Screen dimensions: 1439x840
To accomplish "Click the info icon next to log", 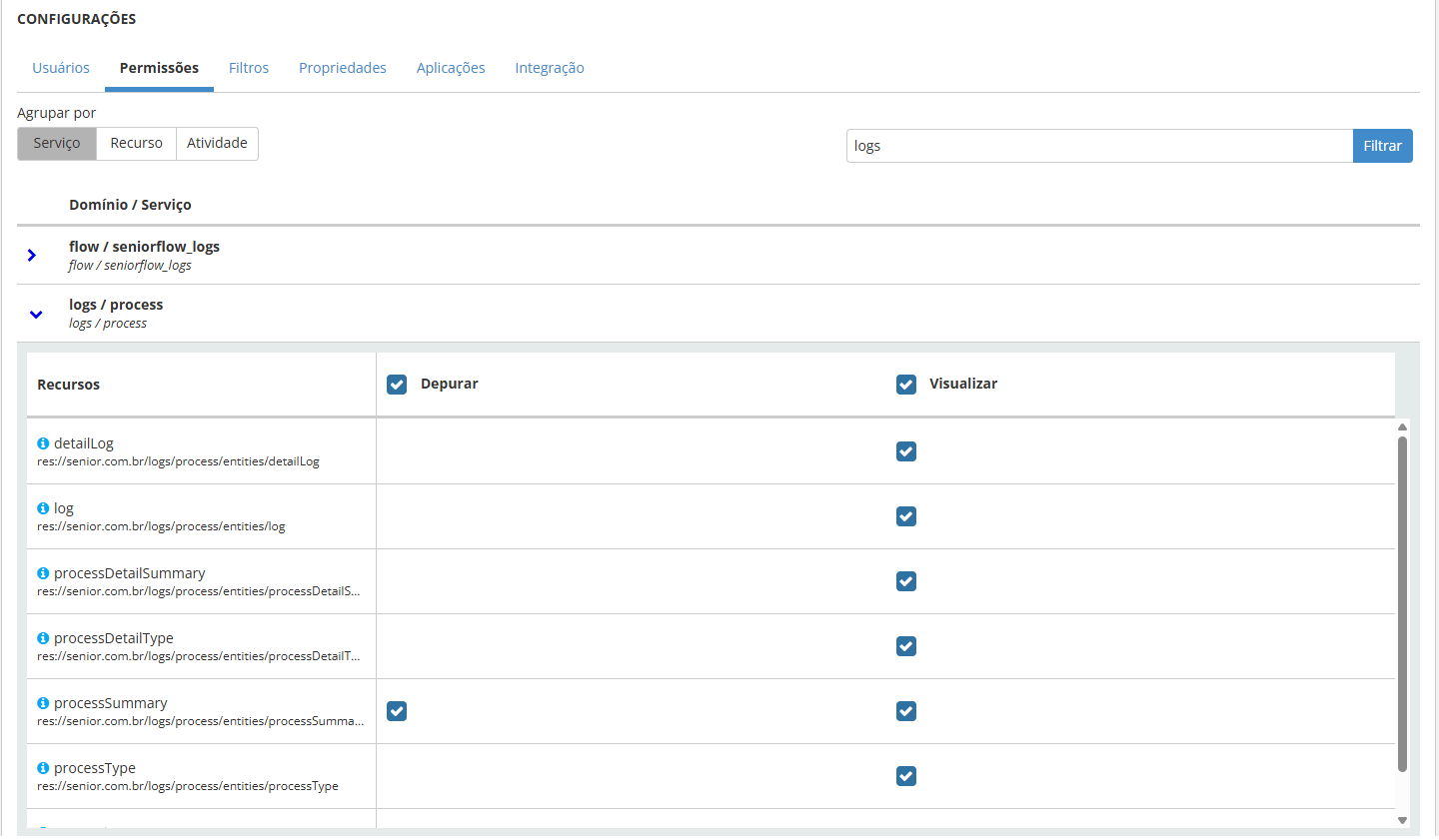I will pos(43,508).
